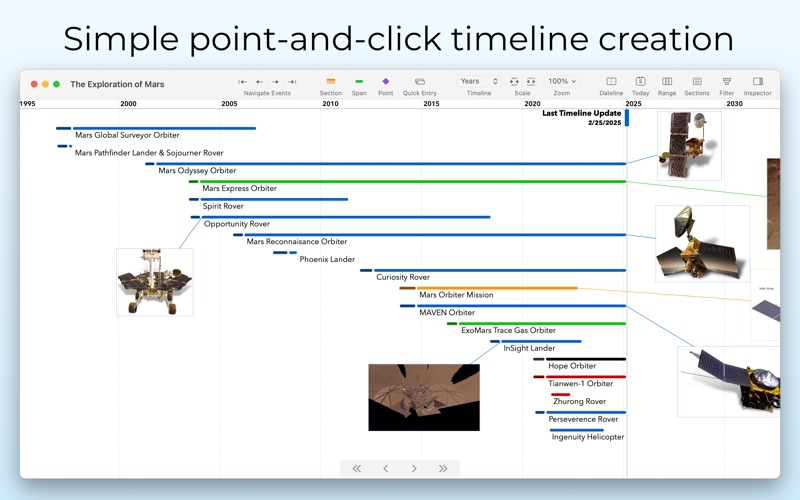Select the green ExoMars Trace Gas Orbiter bar
Image resolution: width=800 pixels, height=500 pixels.
[542, 323]
